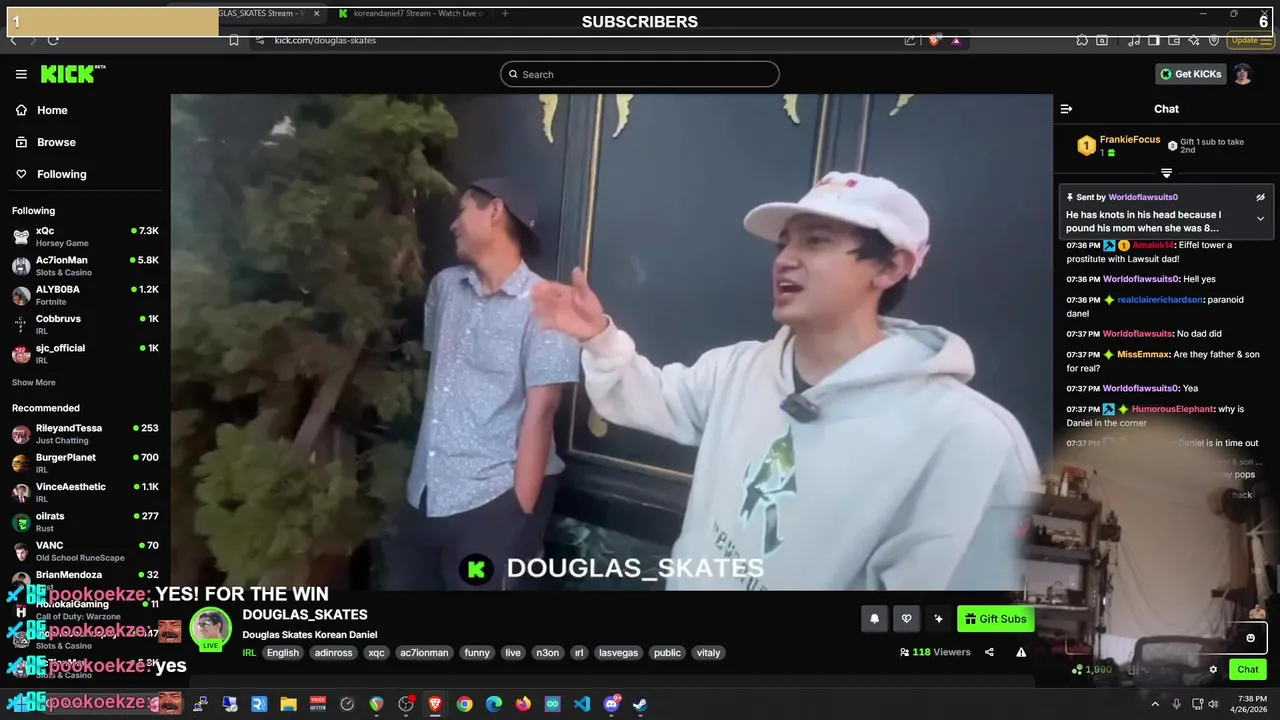This screenshot has width=1280, height=720.
Task: Open Visual Studio Code from taskbar
Action: pos(582,704)
